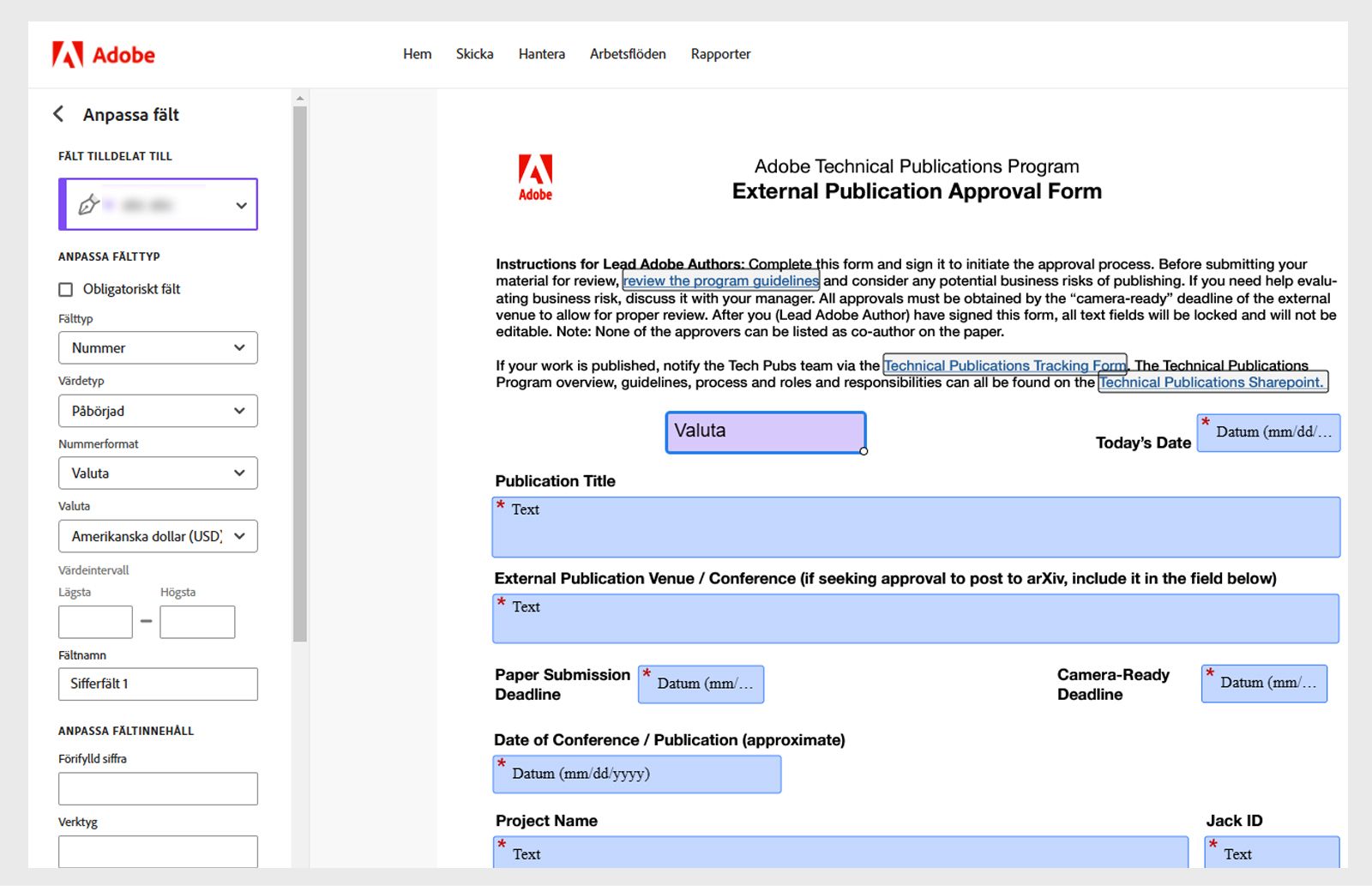Open the Technical Publications Sharepoint link
The width and height of the screenshot is (1372, 886).
coord(1213,382)
